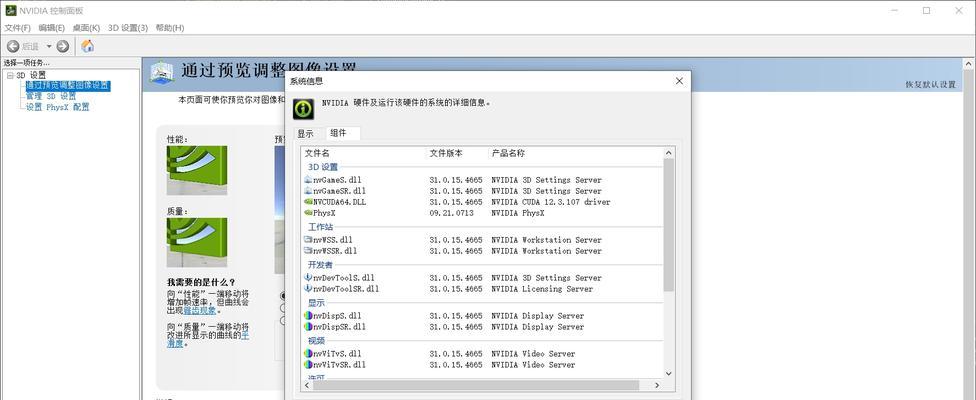976x400 pixels.
Task: Click the green info icon in 系统信息 dialog
Action: tap(304, 109)
